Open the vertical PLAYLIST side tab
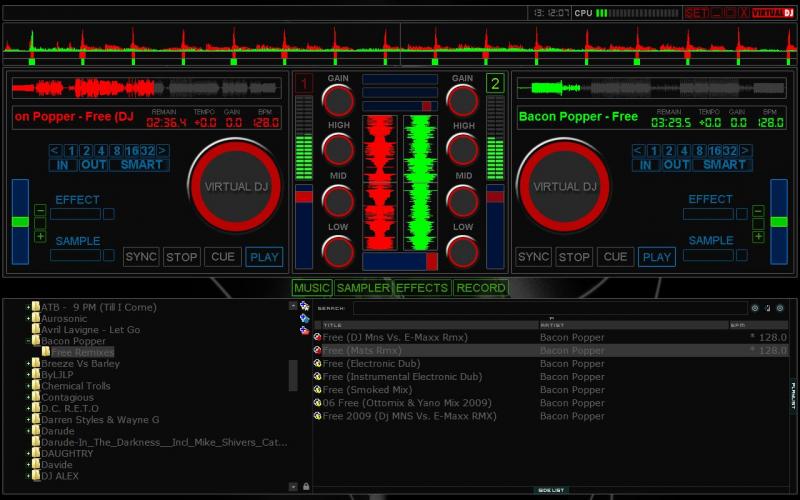Viewport: 800px width, 500px height. click(x=793, y=395)
